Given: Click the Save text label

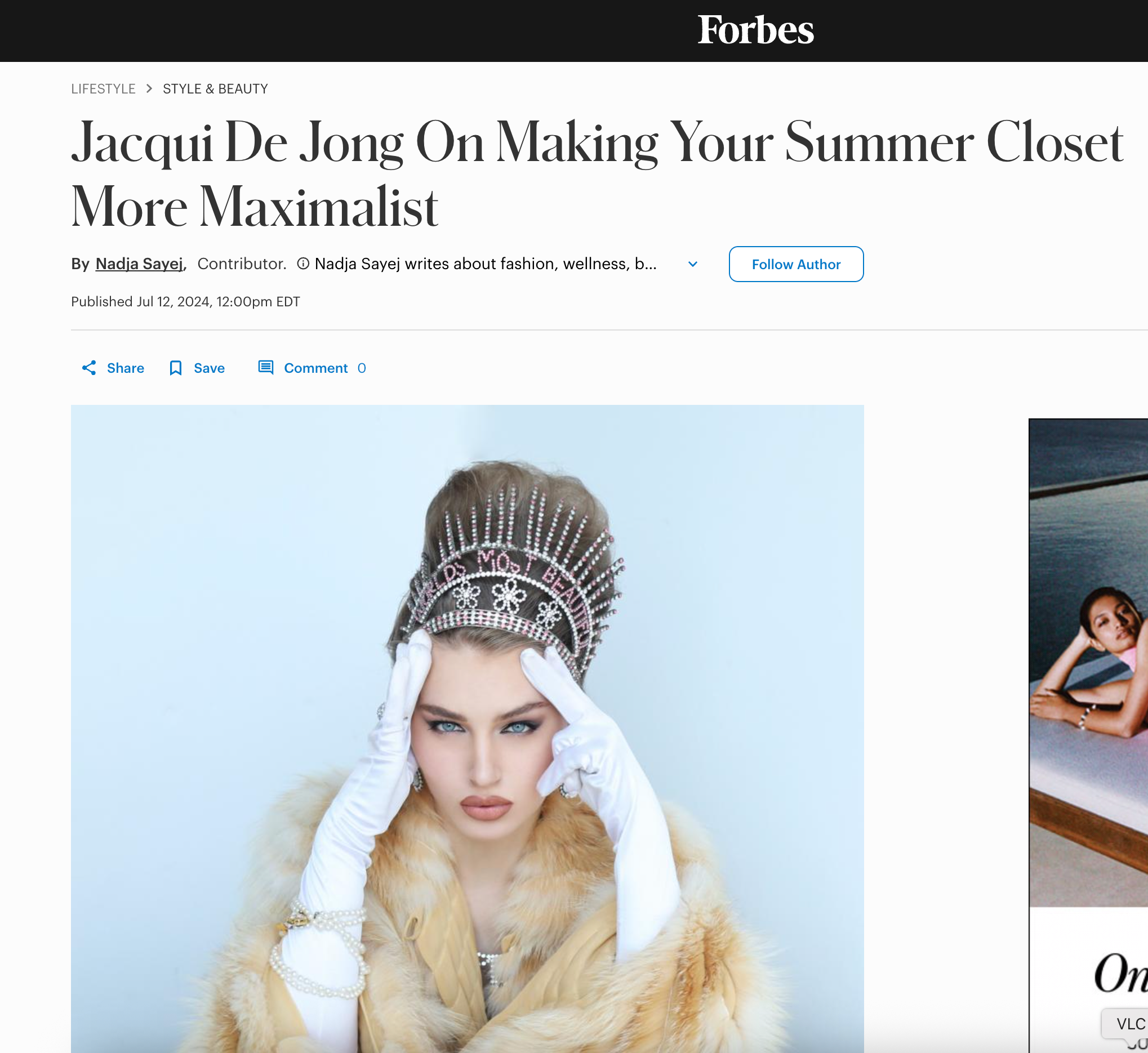Looking at the screenshot, I should click(209, 368).
